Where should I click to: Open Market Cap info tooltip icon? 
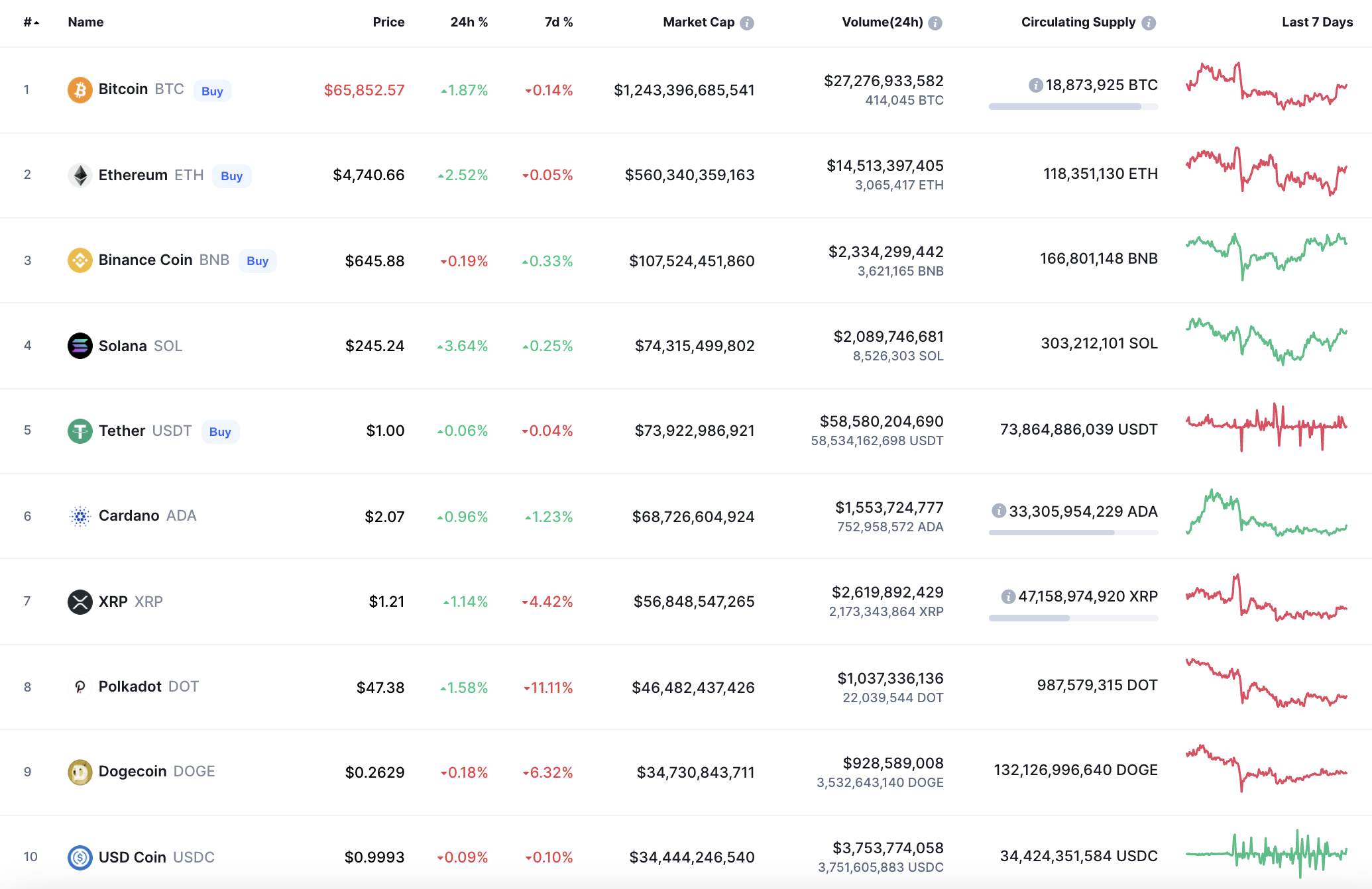pyautogui.click(x=747, y=23)
